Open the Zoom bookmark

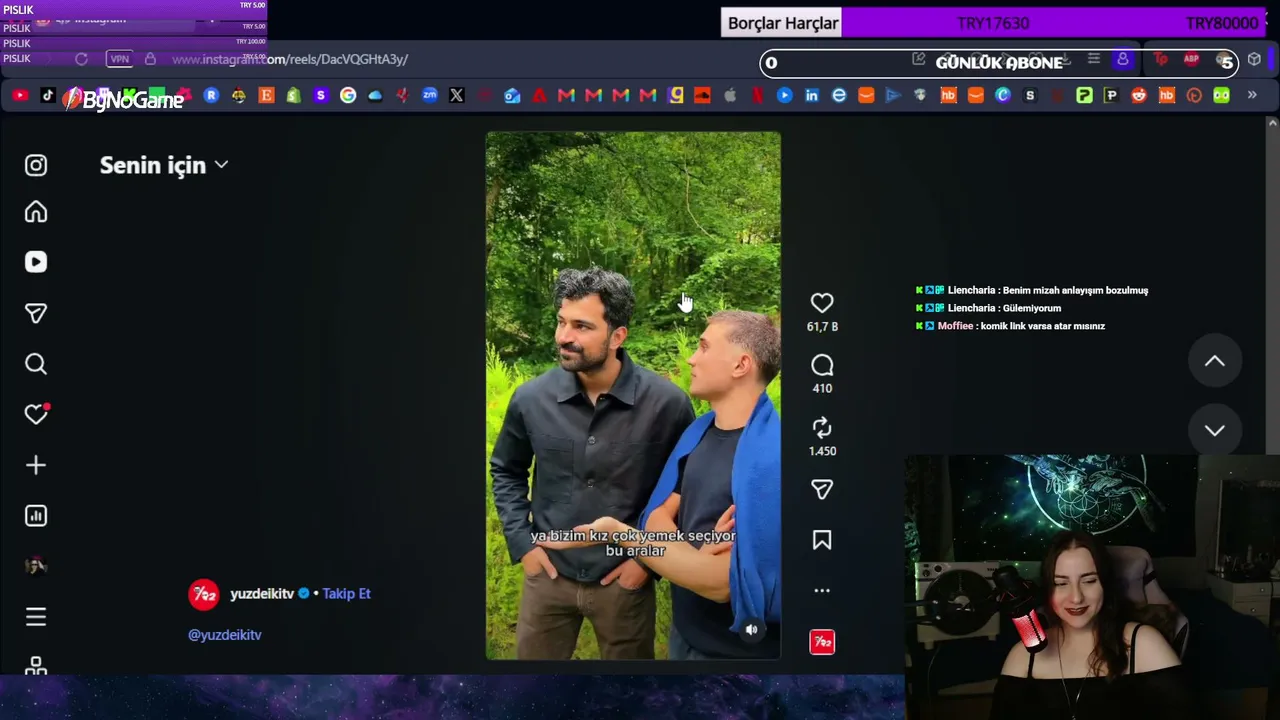click(x=430, y=95)
